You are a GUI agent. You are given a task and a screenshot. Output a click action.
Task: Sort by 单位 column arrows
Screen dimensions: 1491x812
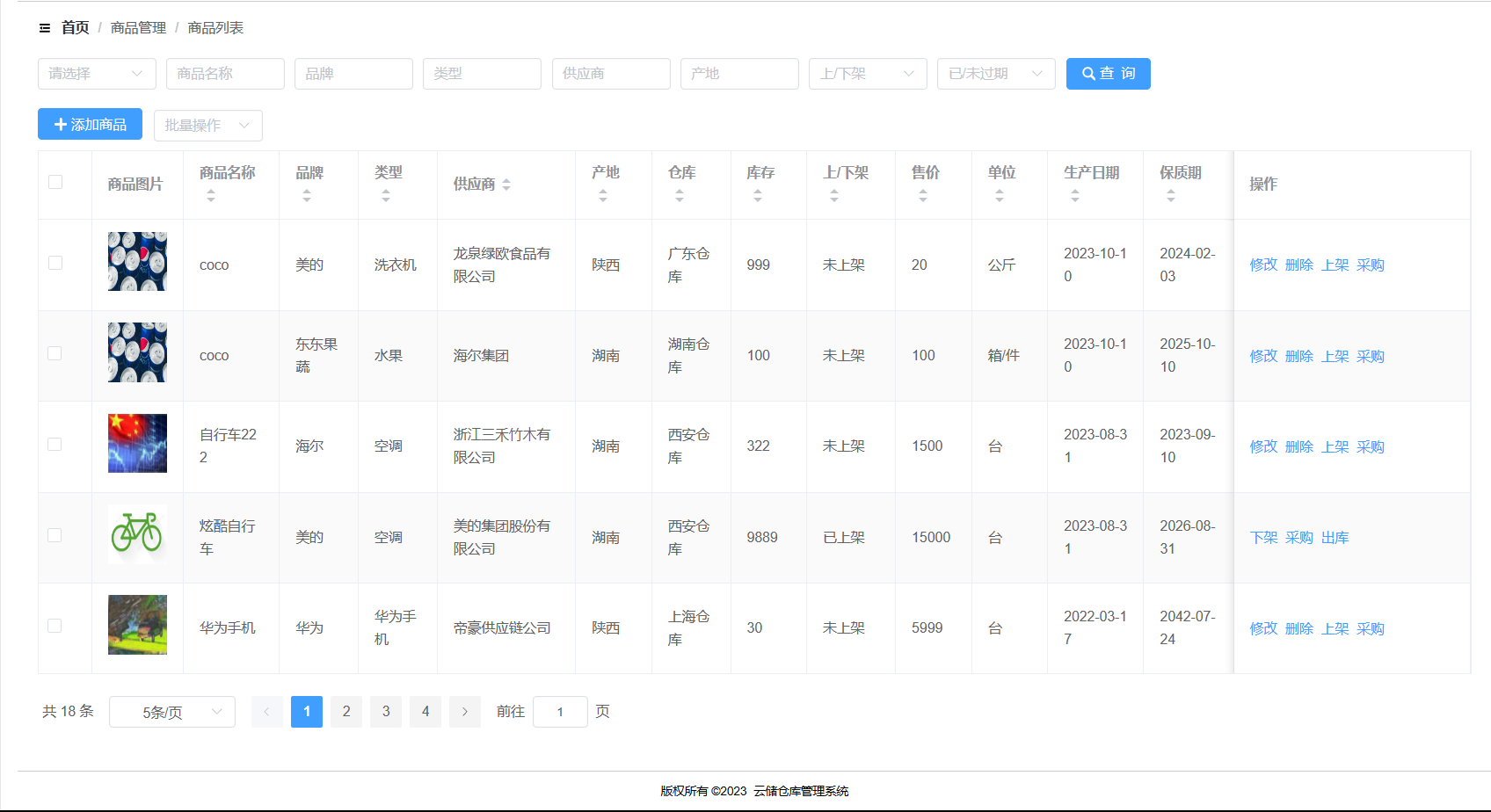coord(1000,196)
